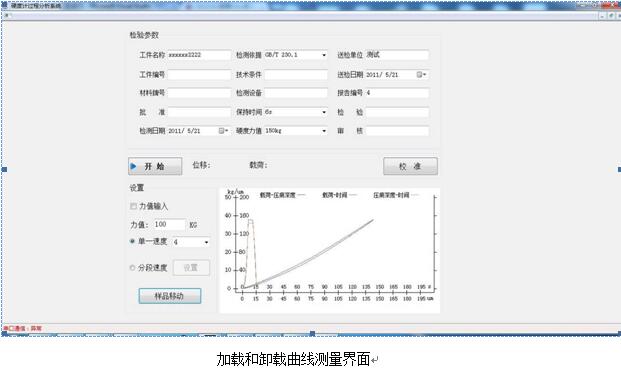
Task: Open the 送检日期 calendar picker icon
Action: click(421, 74)
